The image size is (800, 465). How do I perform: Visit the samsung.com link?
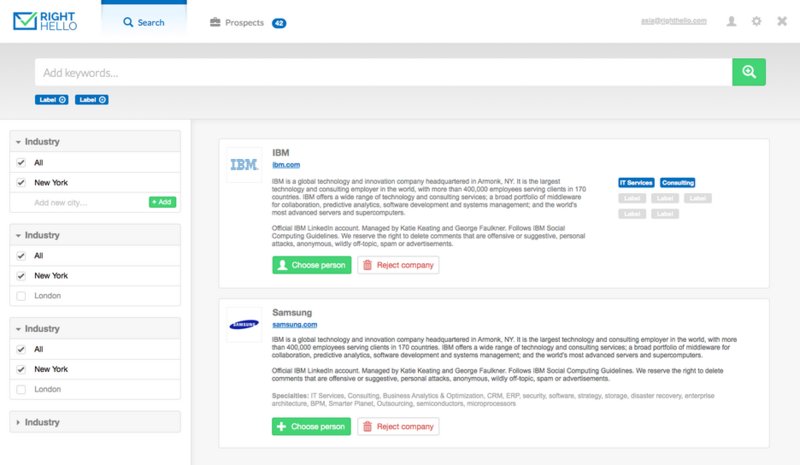pyautogui.click(x=294, y=324)
